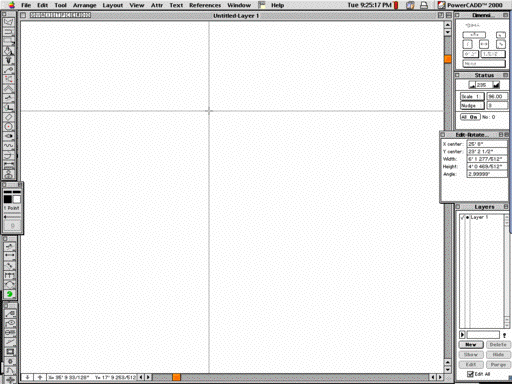Open the Apple menu
Viewport: 512px width, 384px height.
(11, 5)
